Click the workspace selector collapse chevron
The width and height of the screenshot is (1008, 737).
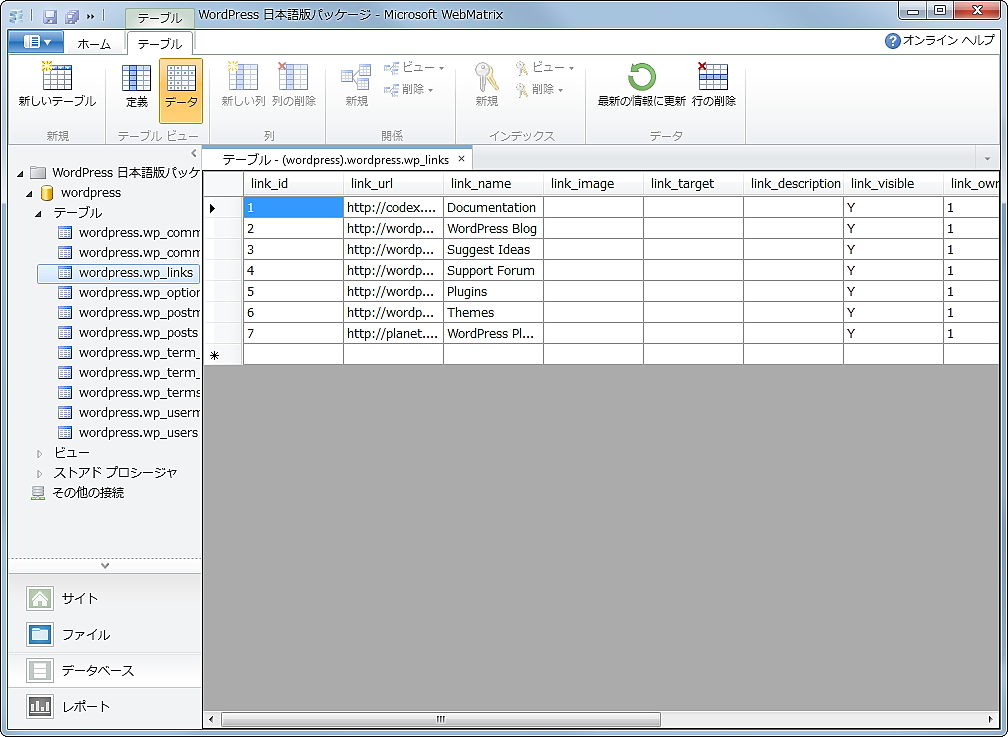click(105, 566)
